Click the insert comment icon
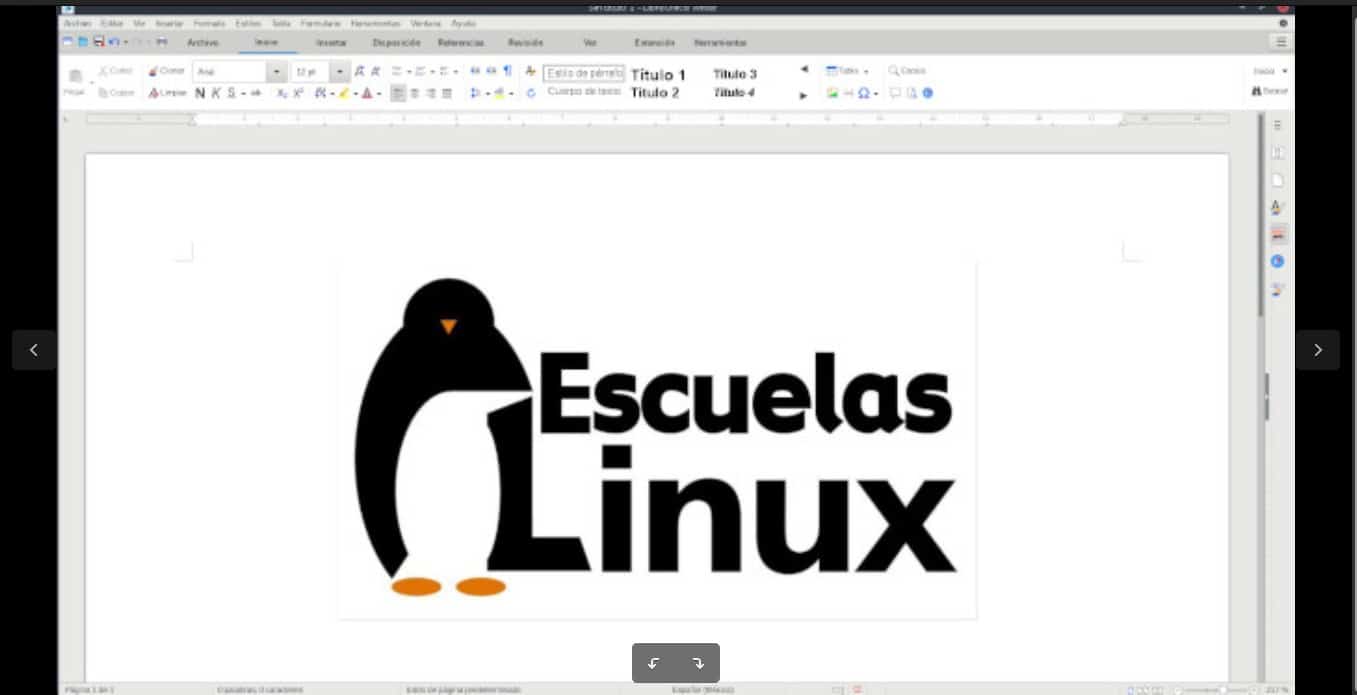The width and height of the screenshot is (1357, 695). click(895, 93)
